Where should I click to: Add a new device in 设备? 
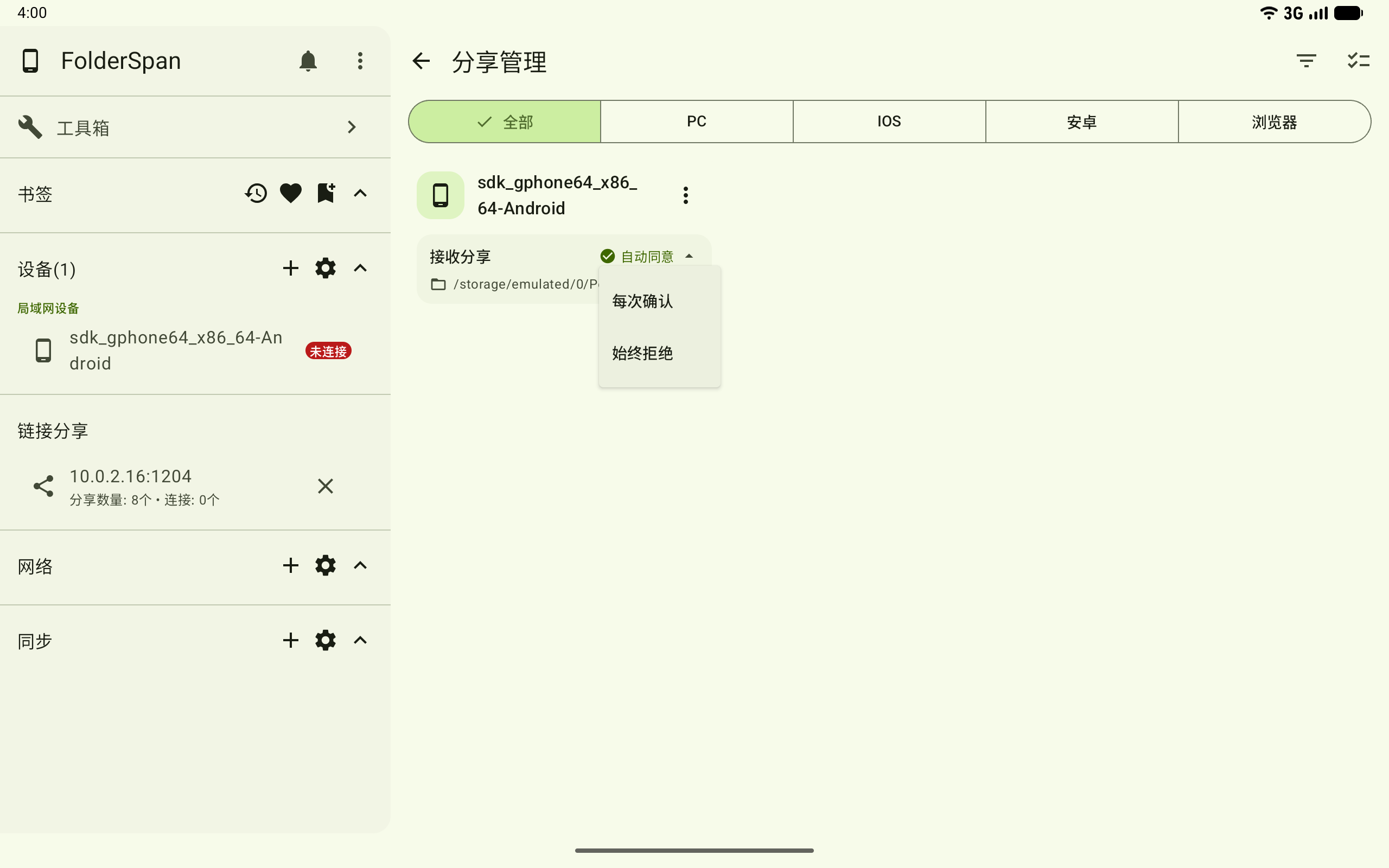[x=291, y=268]
